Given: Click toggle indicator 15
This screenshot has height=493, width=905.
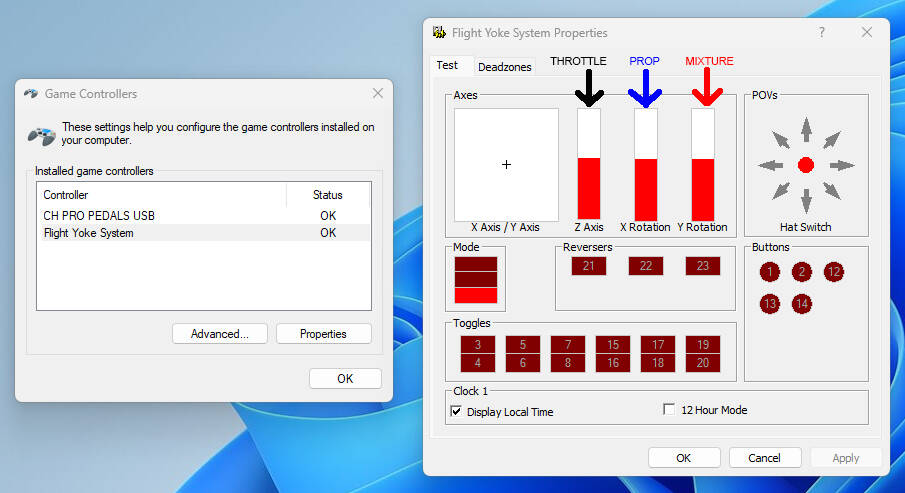Looking at the screenshot, I should 613,345.
